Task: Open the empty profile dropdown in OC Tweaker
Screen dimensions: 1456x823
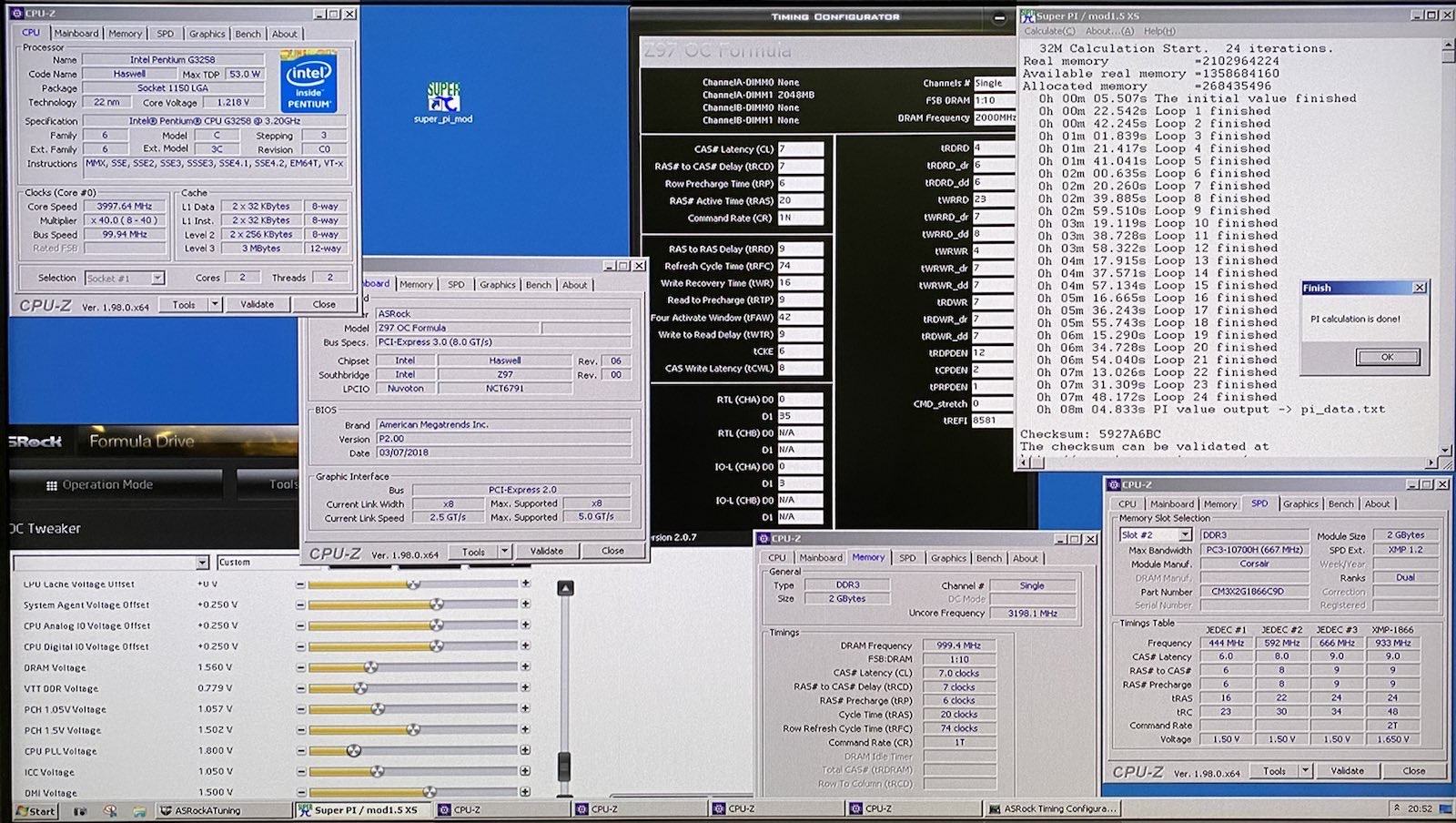Action: click(x=202, y=563)
